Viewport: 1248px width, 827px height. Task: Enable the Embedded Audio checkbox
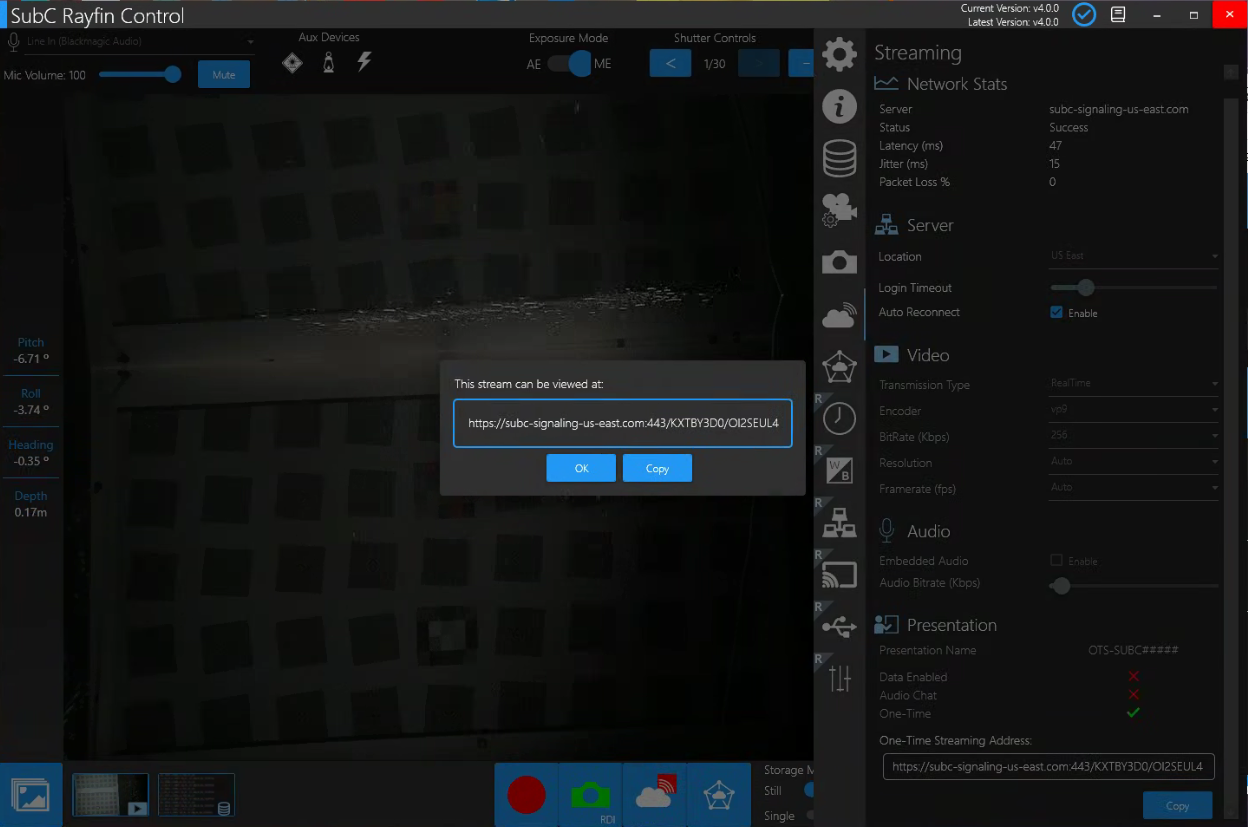1056,561
